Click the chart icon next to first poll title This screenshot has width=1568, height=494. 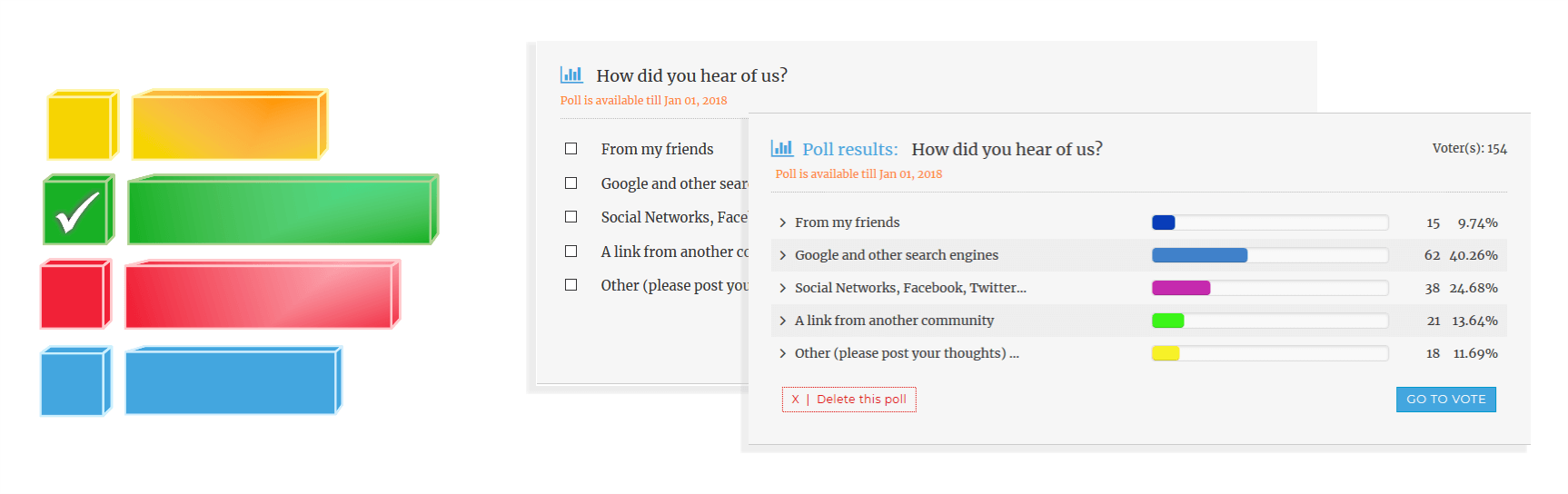[x=571, y=74]
